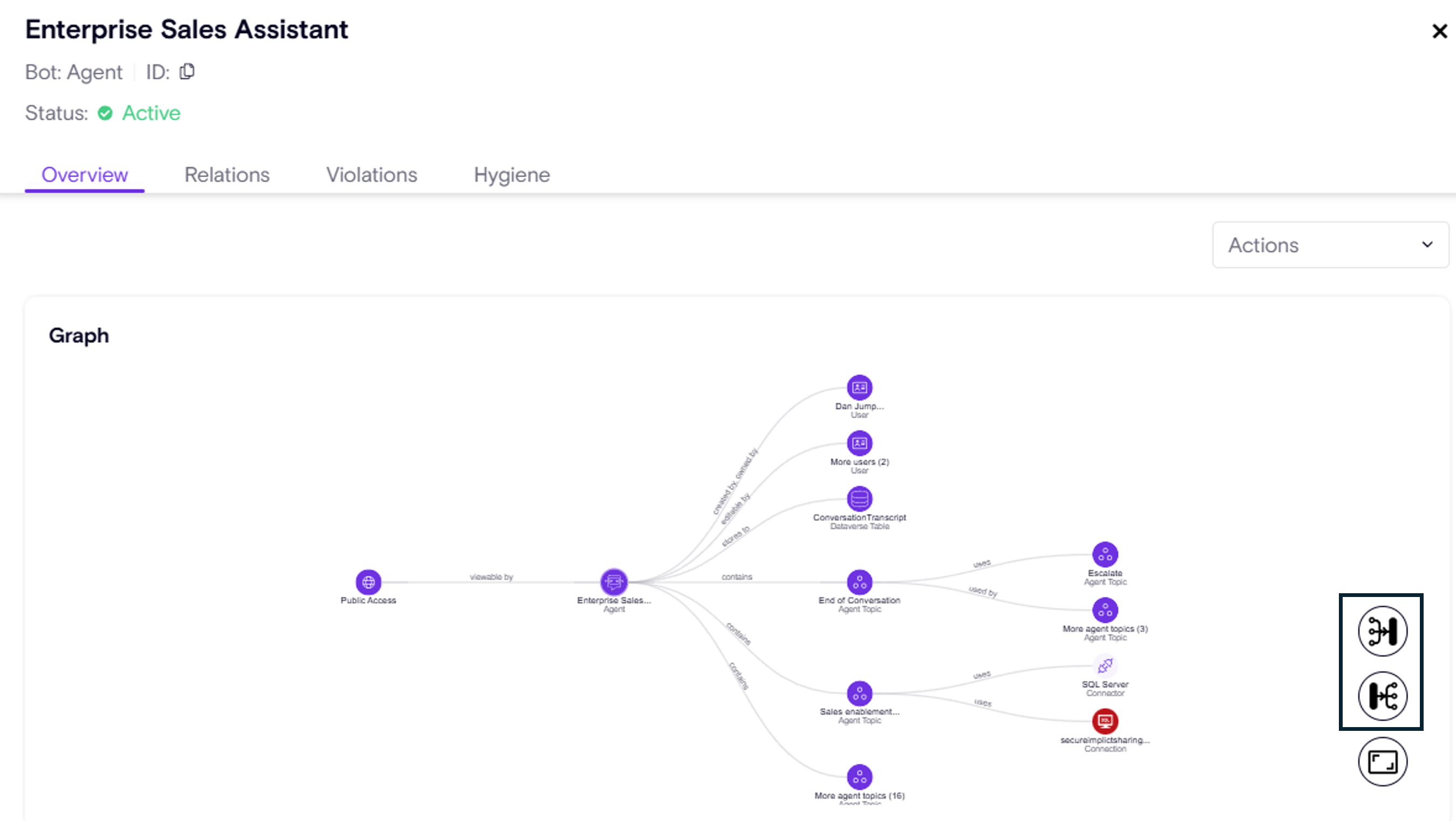Image resolution: width=1456 pixels, height=821 pixels.
Task: Switch to the Relations tab
Action: click(227, 175)
